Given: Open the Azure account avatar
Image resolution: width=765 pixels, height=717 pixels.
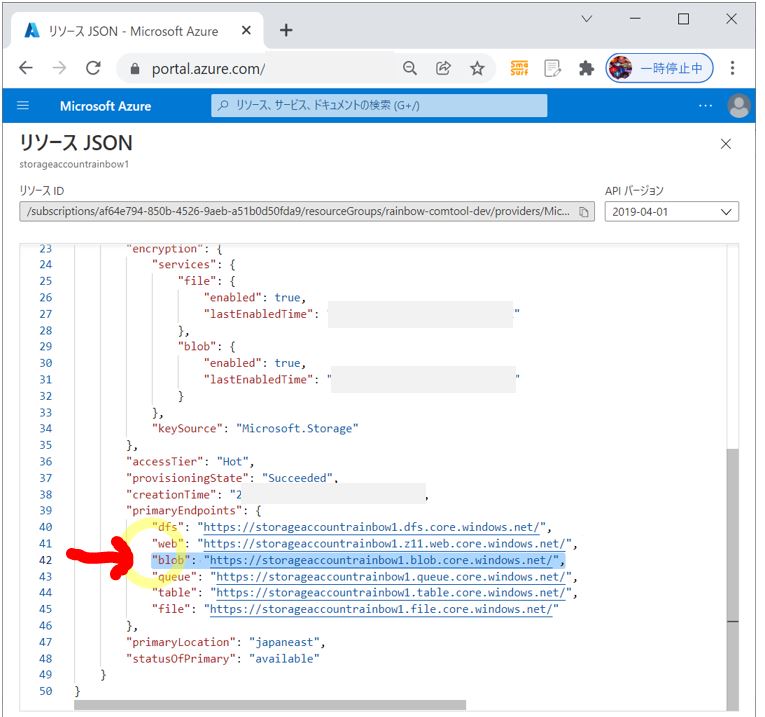Looking at the screenshot, I should pyautogui.click(x=739, y=105).
